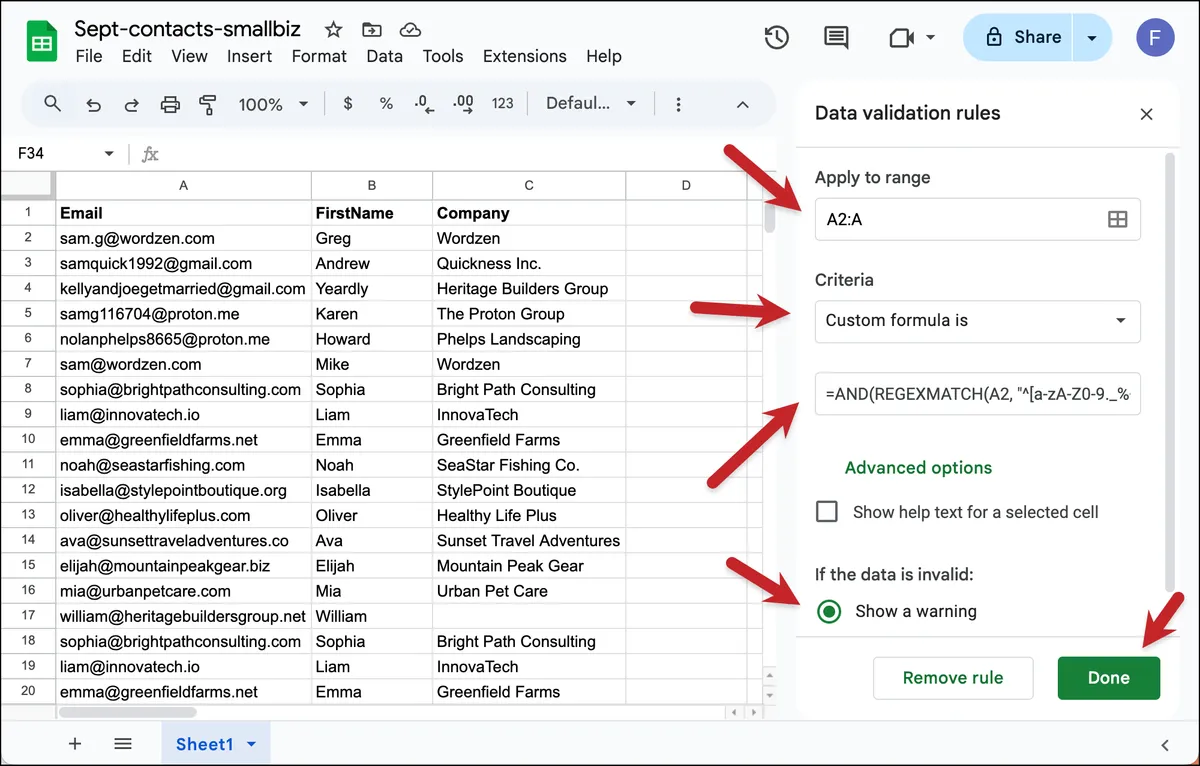Click the move to folder icon
1200x766 pixels.
pos(372,30)
